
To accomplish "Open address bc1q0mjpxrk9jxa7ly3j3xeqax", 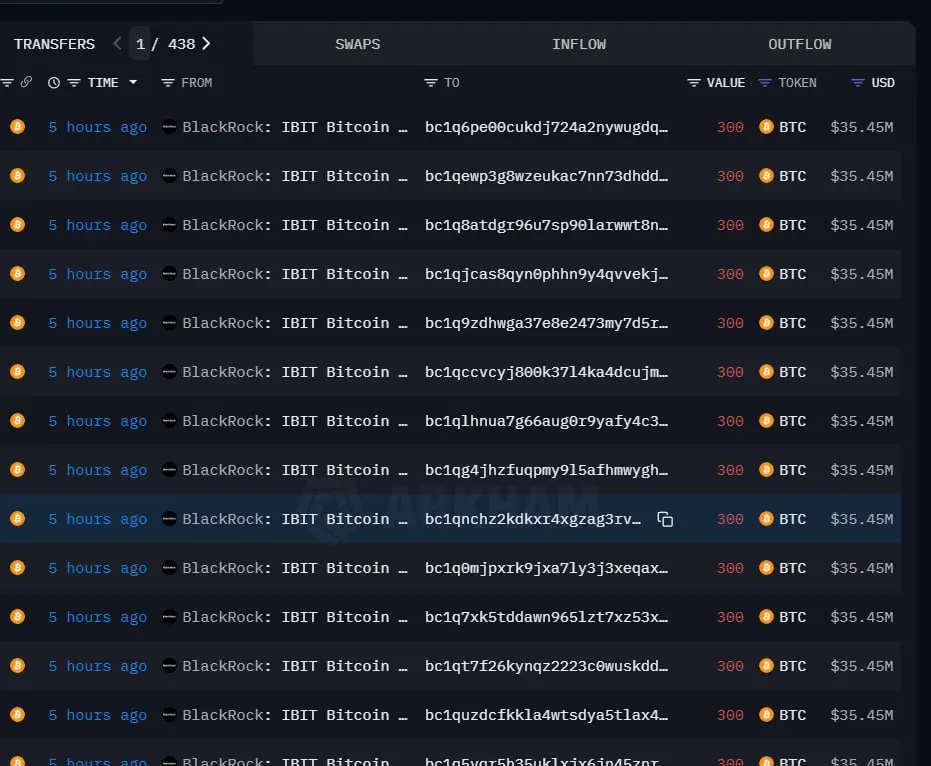I will click(x=546, y=568).
